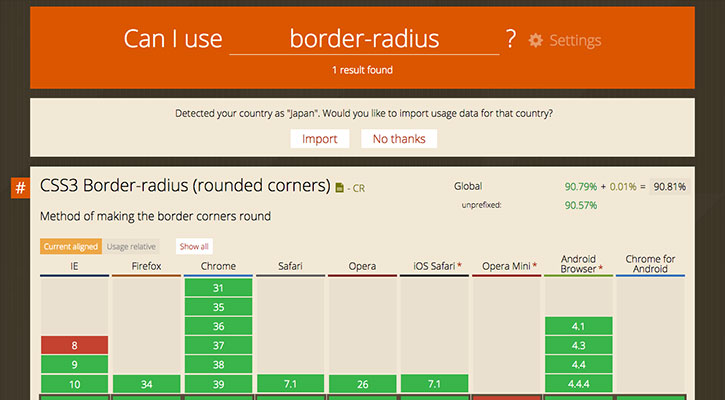The width and height of the screenshot is (725, 400).
Task: Click the 90.79% supported usage value
Action: click(581, 187)
